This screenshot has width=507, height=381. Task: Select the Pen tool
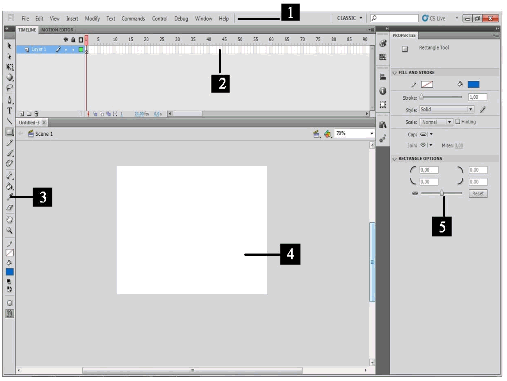[x=10, y=100]
